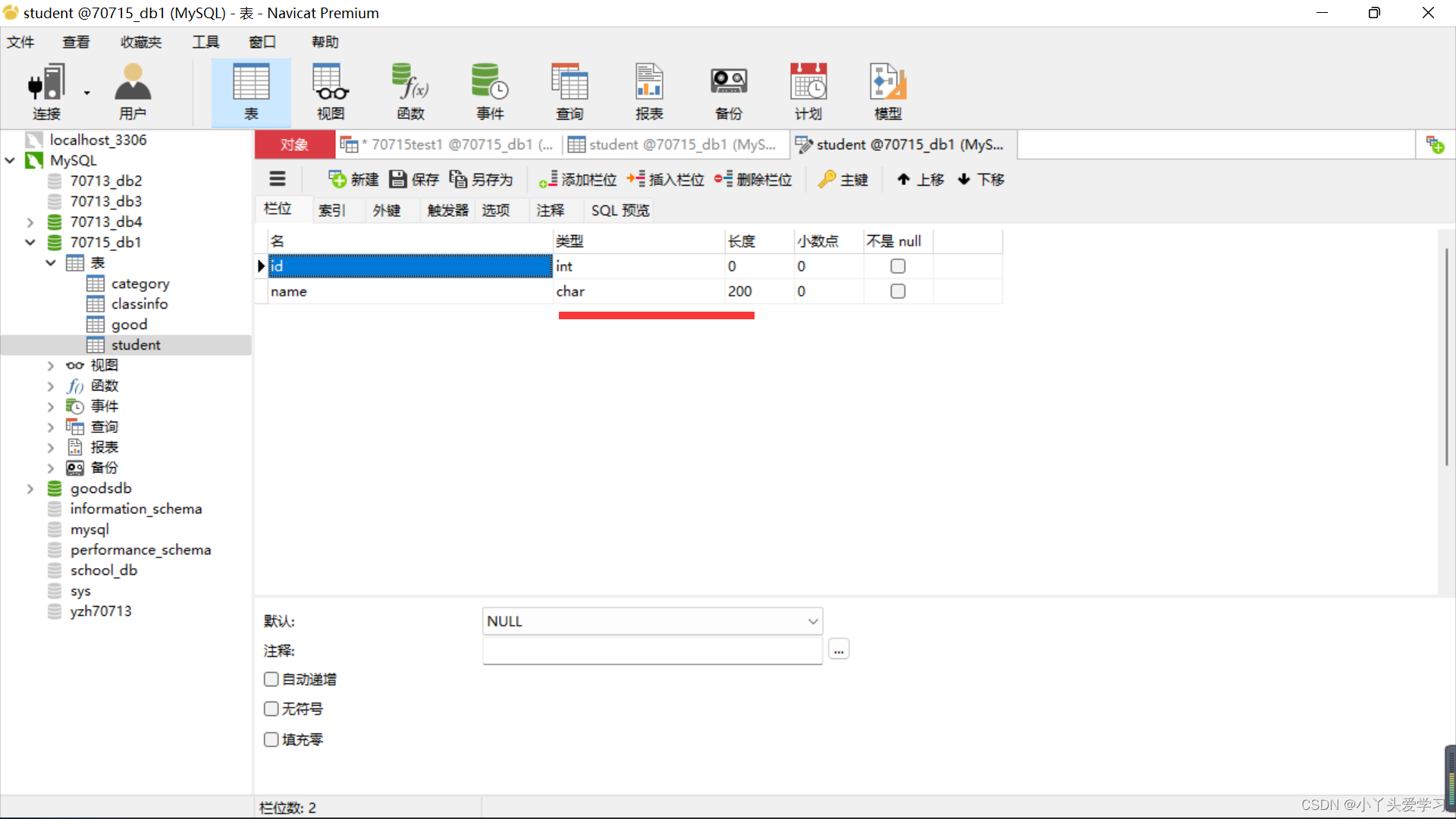1456x819 pixels.
Task: Click the 200 length cell
Action: tap(759, 291)
